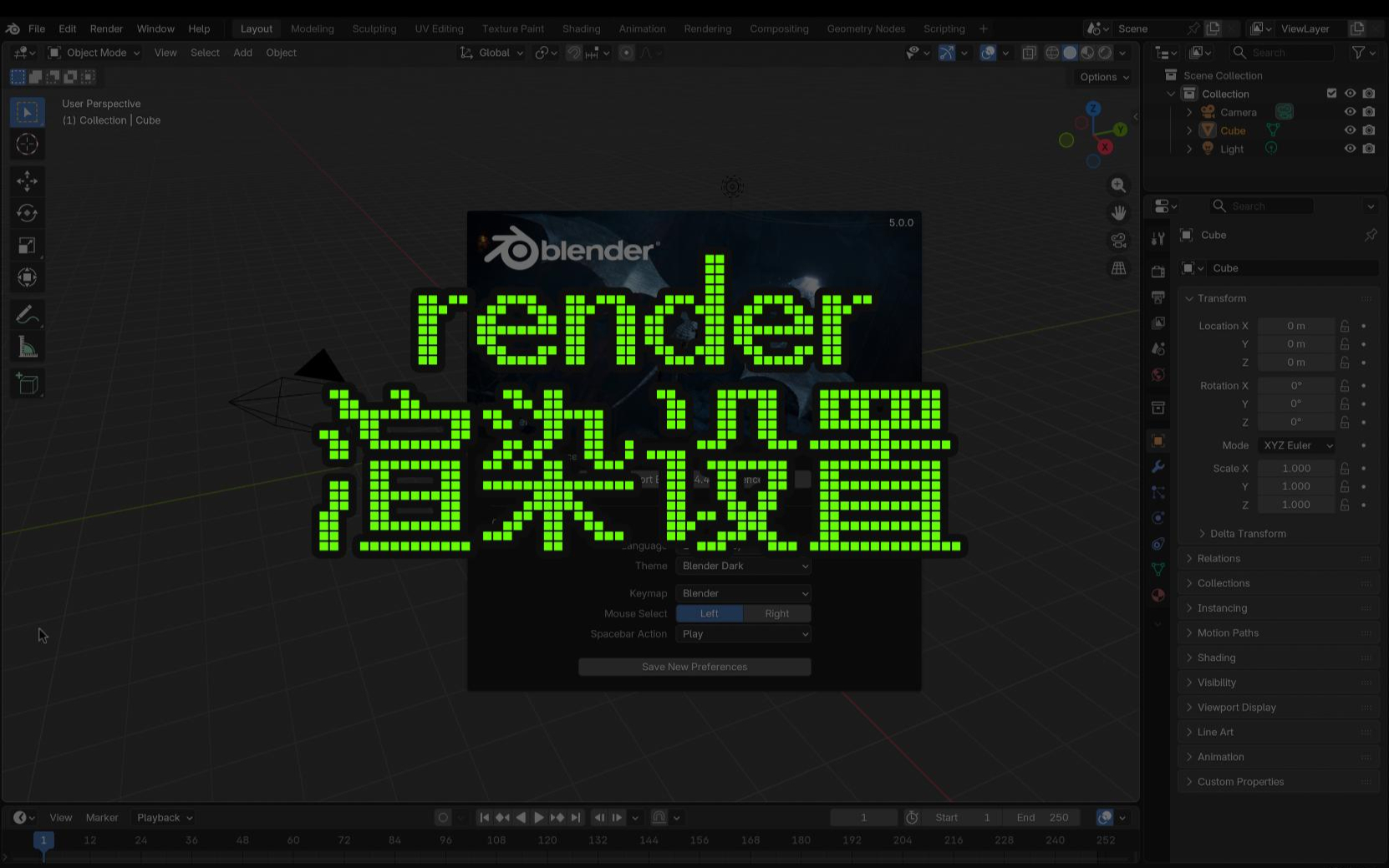Choose the Add Cube tool
The height and width of the screenshot is (868, 1389).
27,383
